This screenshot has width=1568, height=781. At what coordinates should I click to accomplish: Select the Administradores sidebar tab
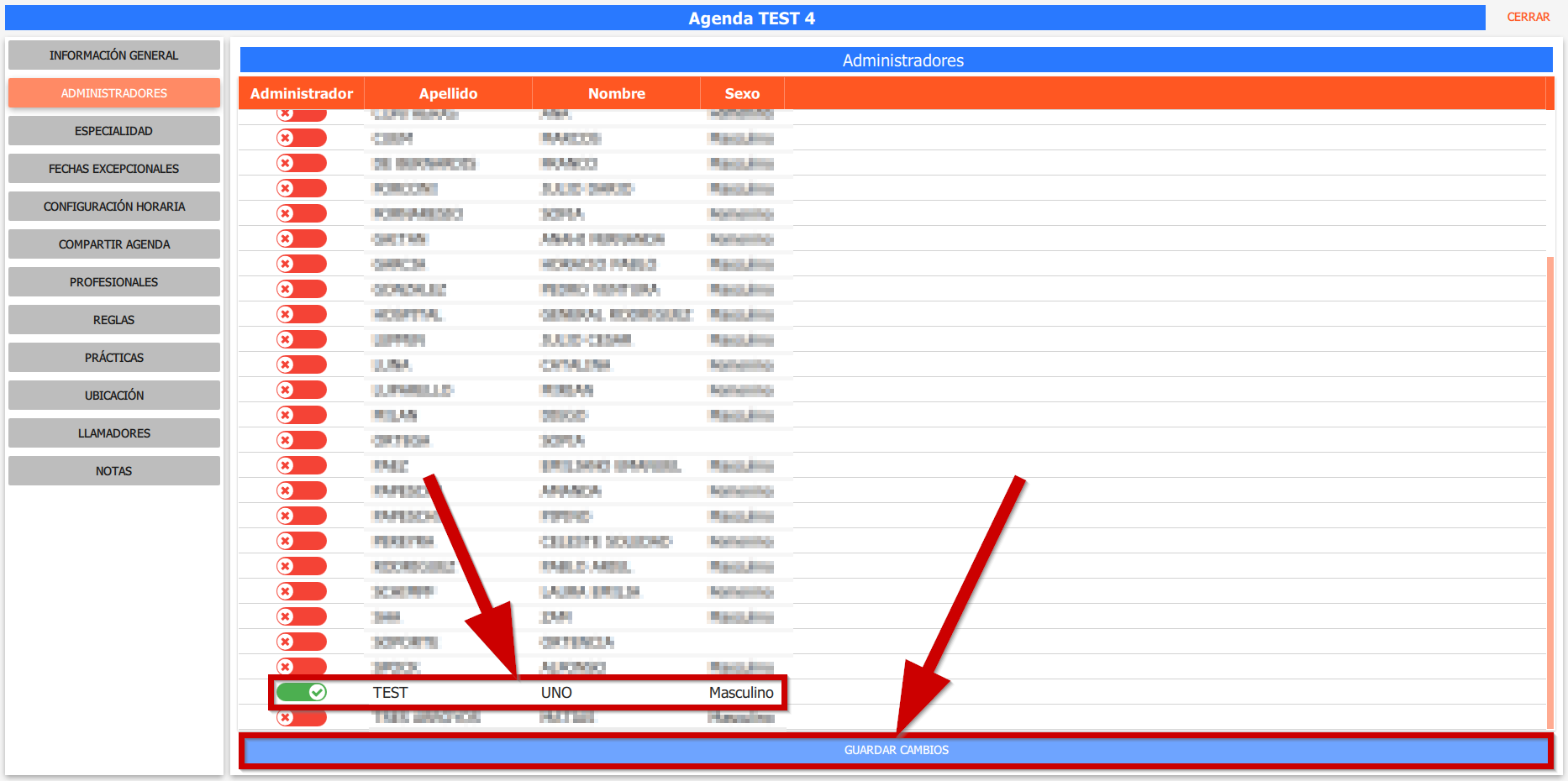(113, 93)
